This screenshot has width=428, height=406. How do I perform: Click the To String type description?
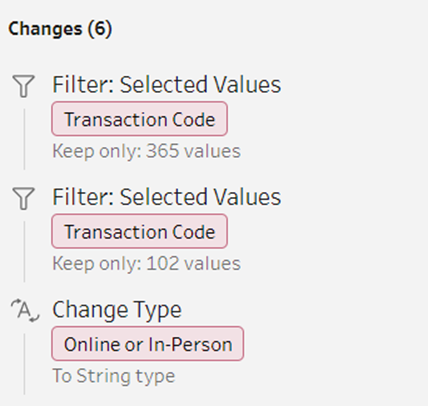point(114,376)
